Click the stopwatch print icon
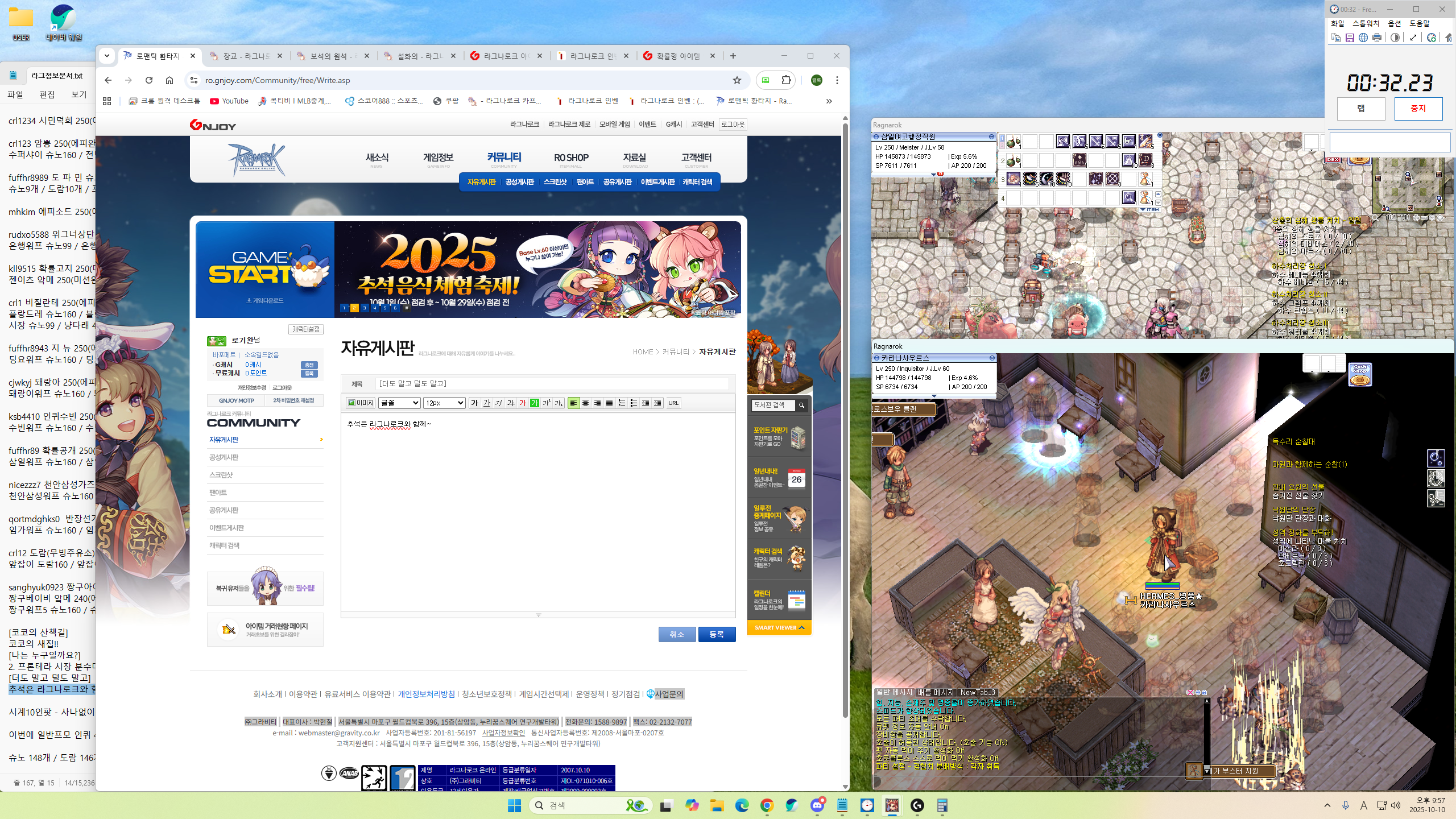1456x819 pixels. point(1377,38)
